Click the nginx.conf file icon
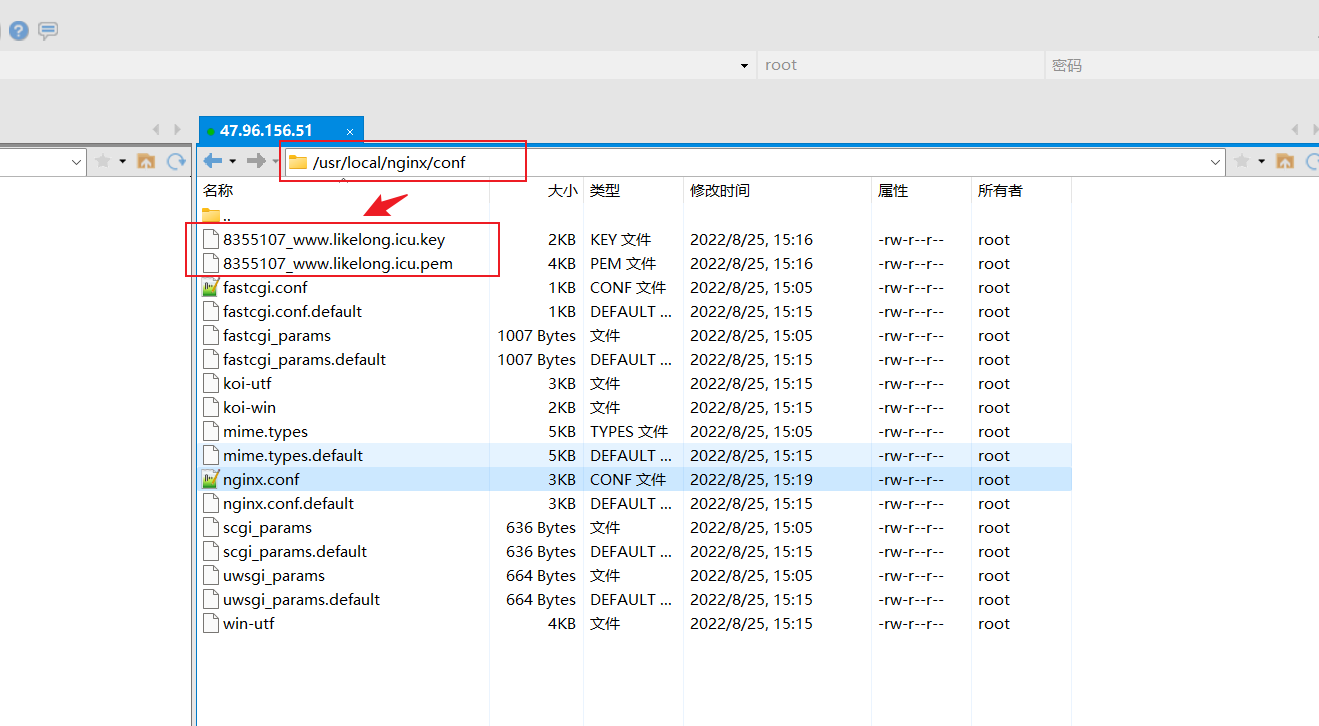The height and width of the screenshot is (726, 1319). [x=210, y=479]
